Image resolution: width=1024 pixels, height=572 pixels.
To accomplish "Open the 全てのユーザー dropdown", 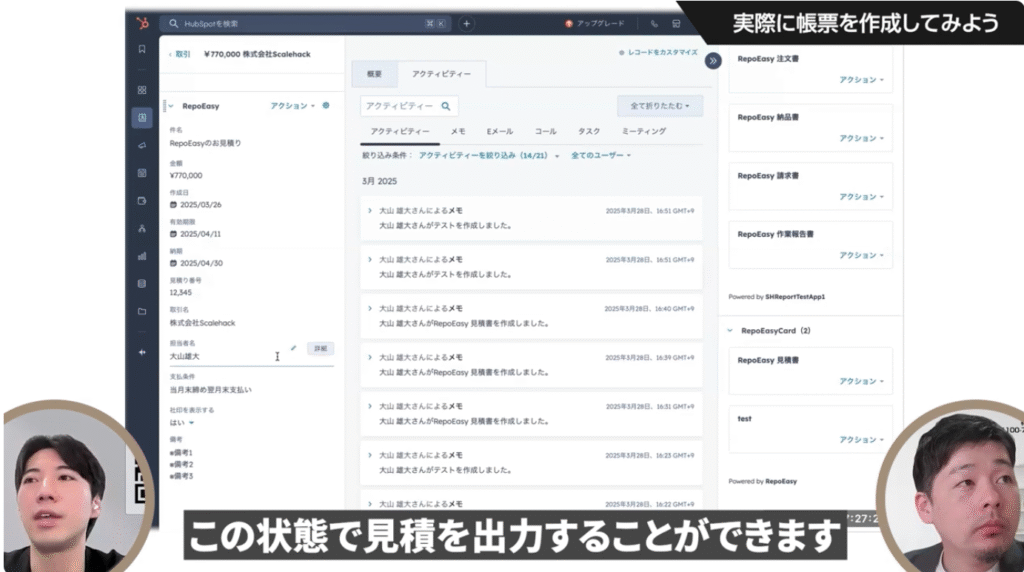I will click(601, 155).
